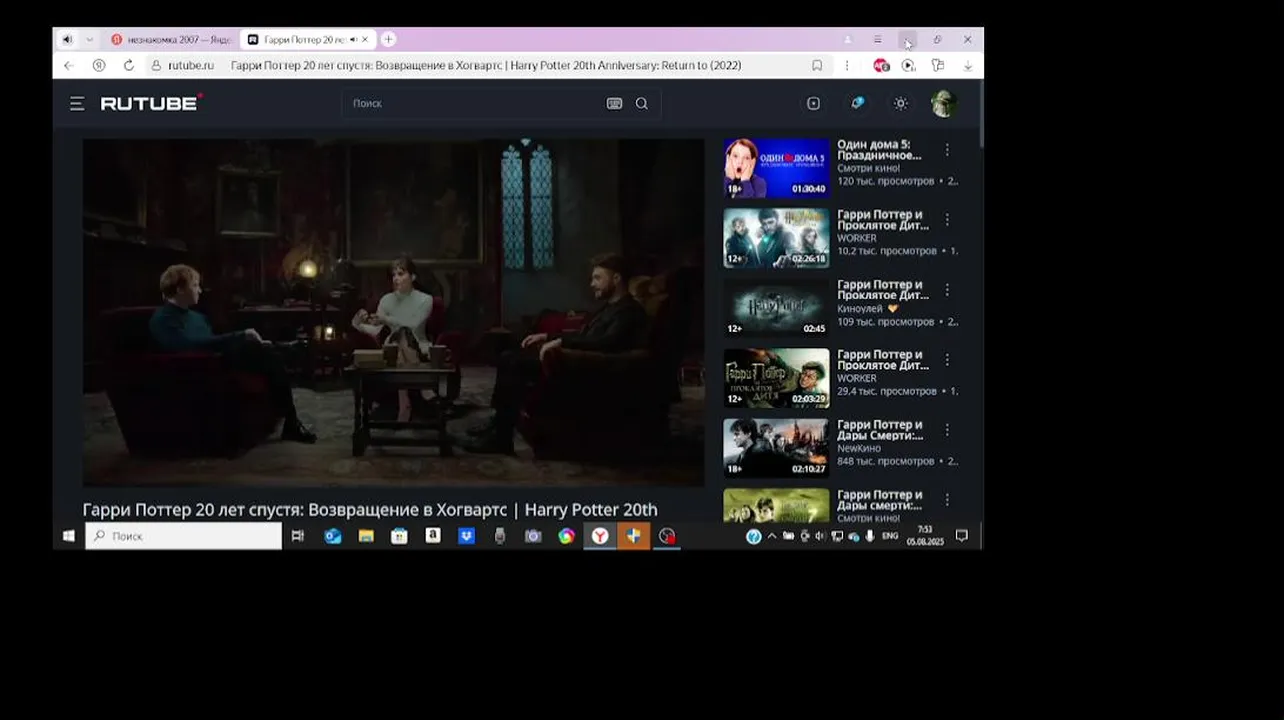This screenshot has width=1284, height=720.
Task: Click the channel name 'NewКино'
Action: pyautogui.click(x=859, y=449)
